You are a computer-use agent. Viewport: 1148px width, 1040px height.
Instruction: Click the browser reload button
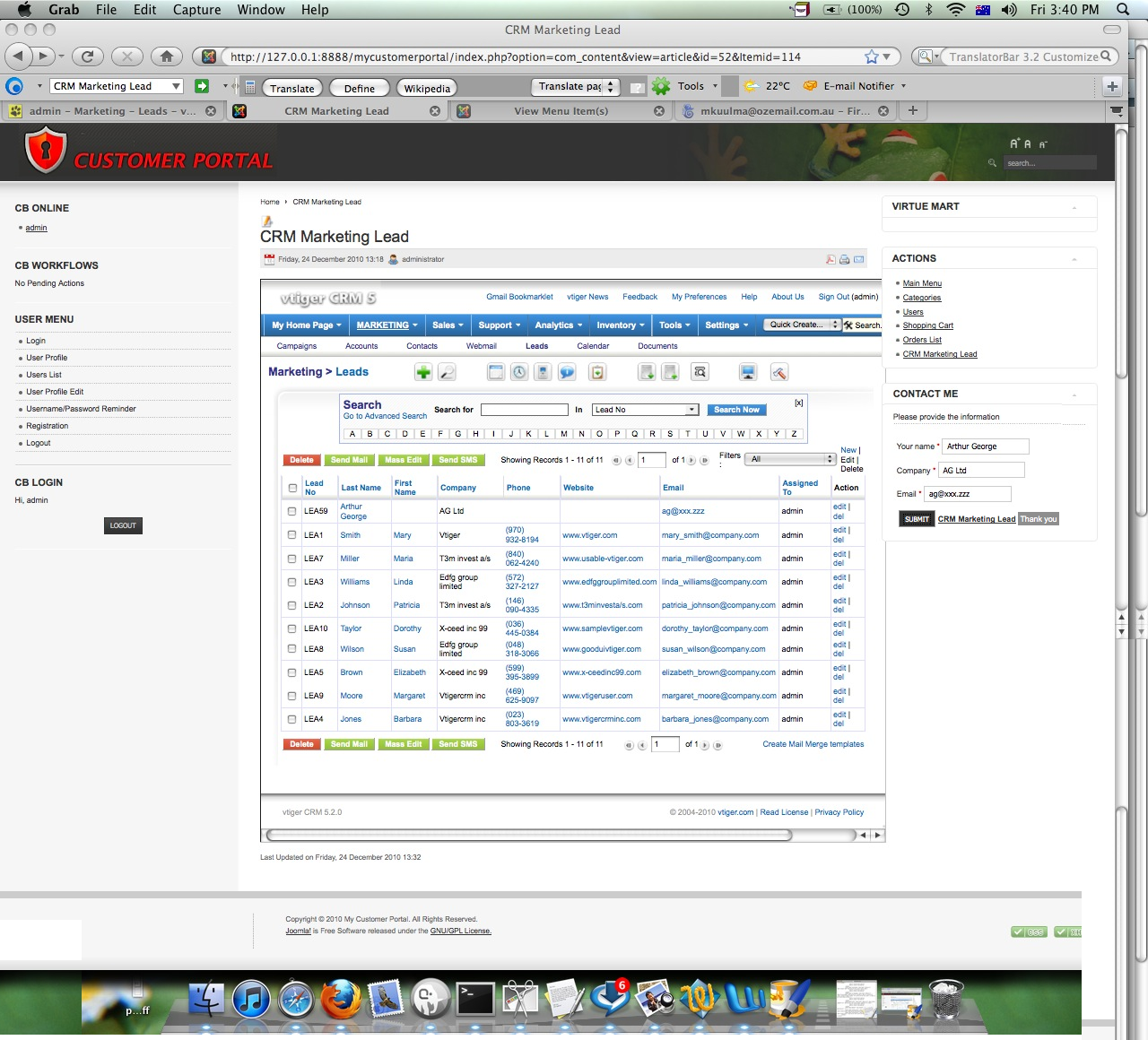(x=87, y=56)
